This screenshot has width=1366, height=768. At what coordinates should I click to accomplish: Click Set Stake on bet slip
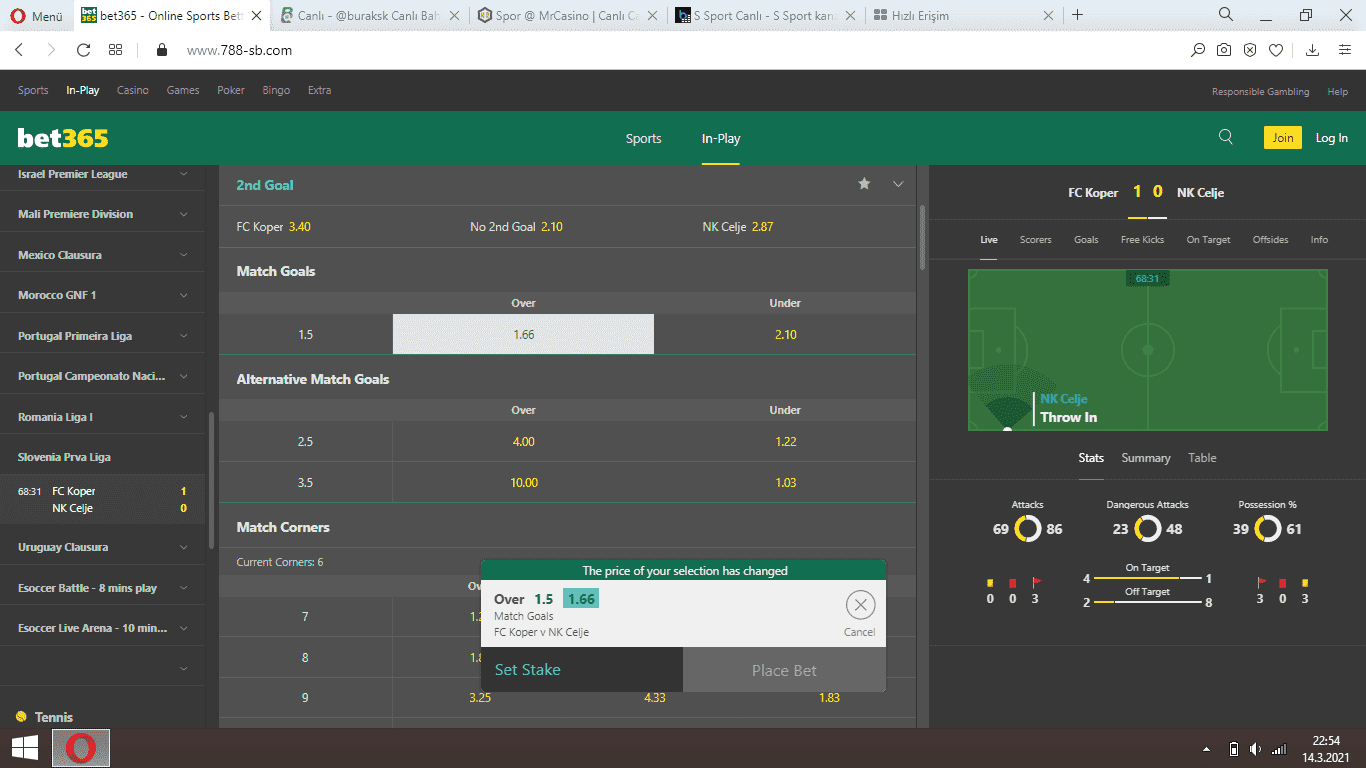(582, 670)
